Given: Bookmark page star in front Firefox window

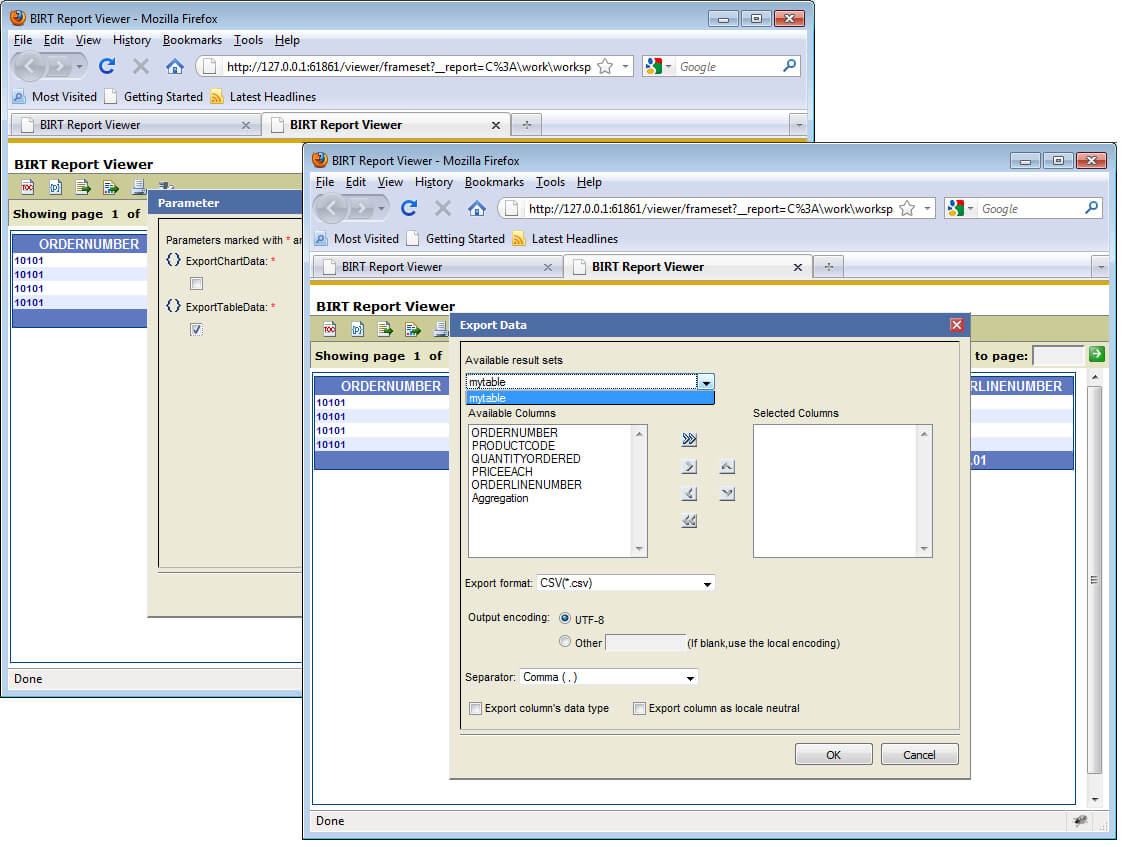Looking at the screenshot, I should [x=907, y=208].
